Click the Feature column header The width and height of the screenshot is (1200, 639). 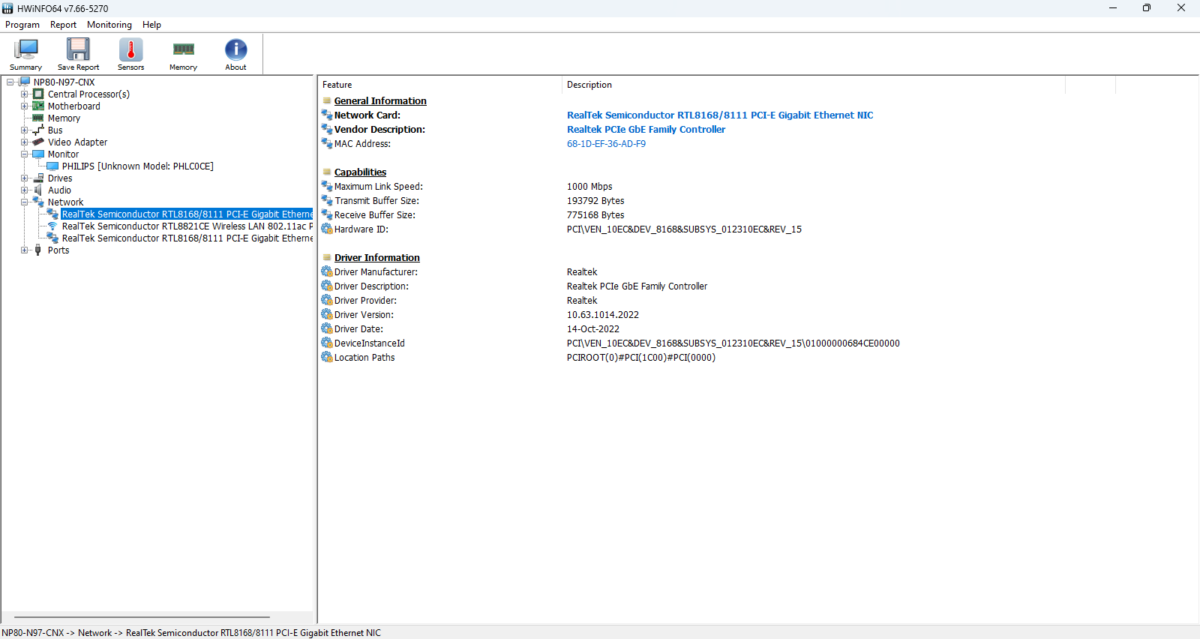(337, 85)
